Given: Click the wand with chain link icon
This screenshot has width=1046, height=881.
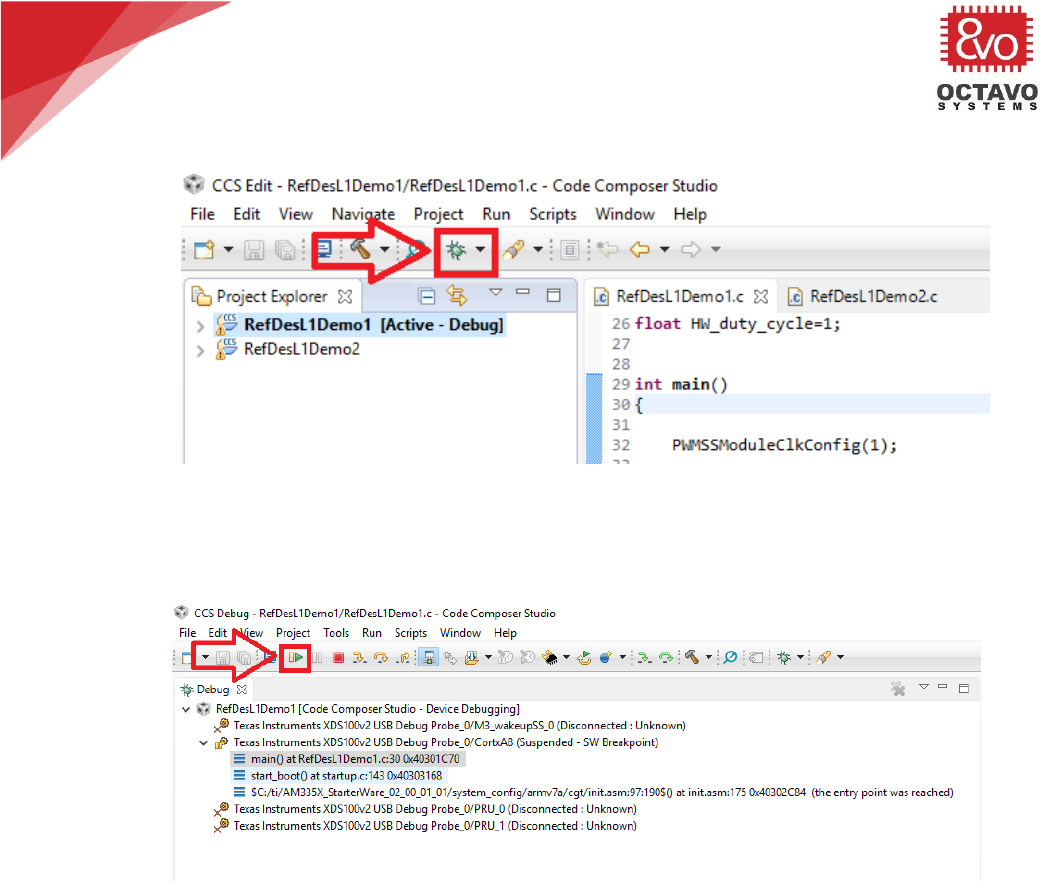Looking at the screenshot, I should point(451,658).
